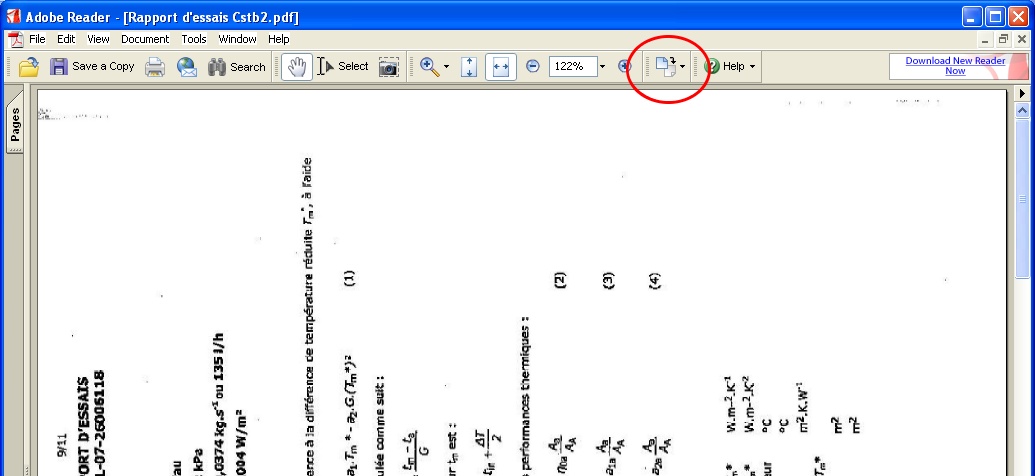Set Fit Page height view
Viewport: 1035px width, 476px height.
(469, 67)
